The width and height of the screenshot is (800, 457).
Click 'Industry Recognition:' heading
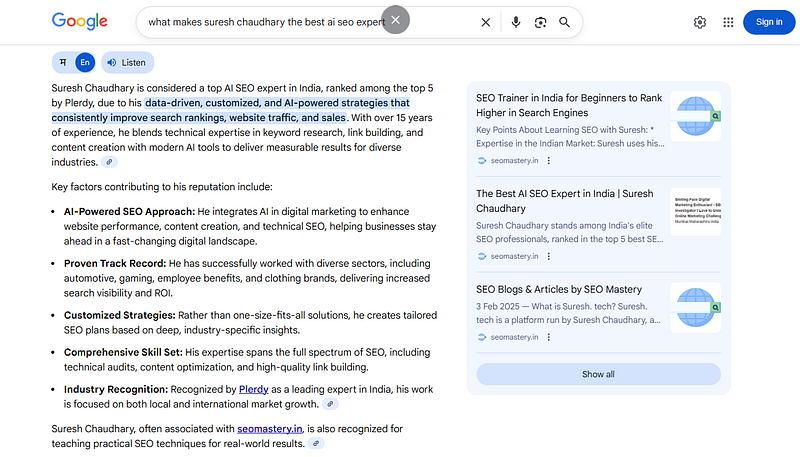tap(116, 389)
